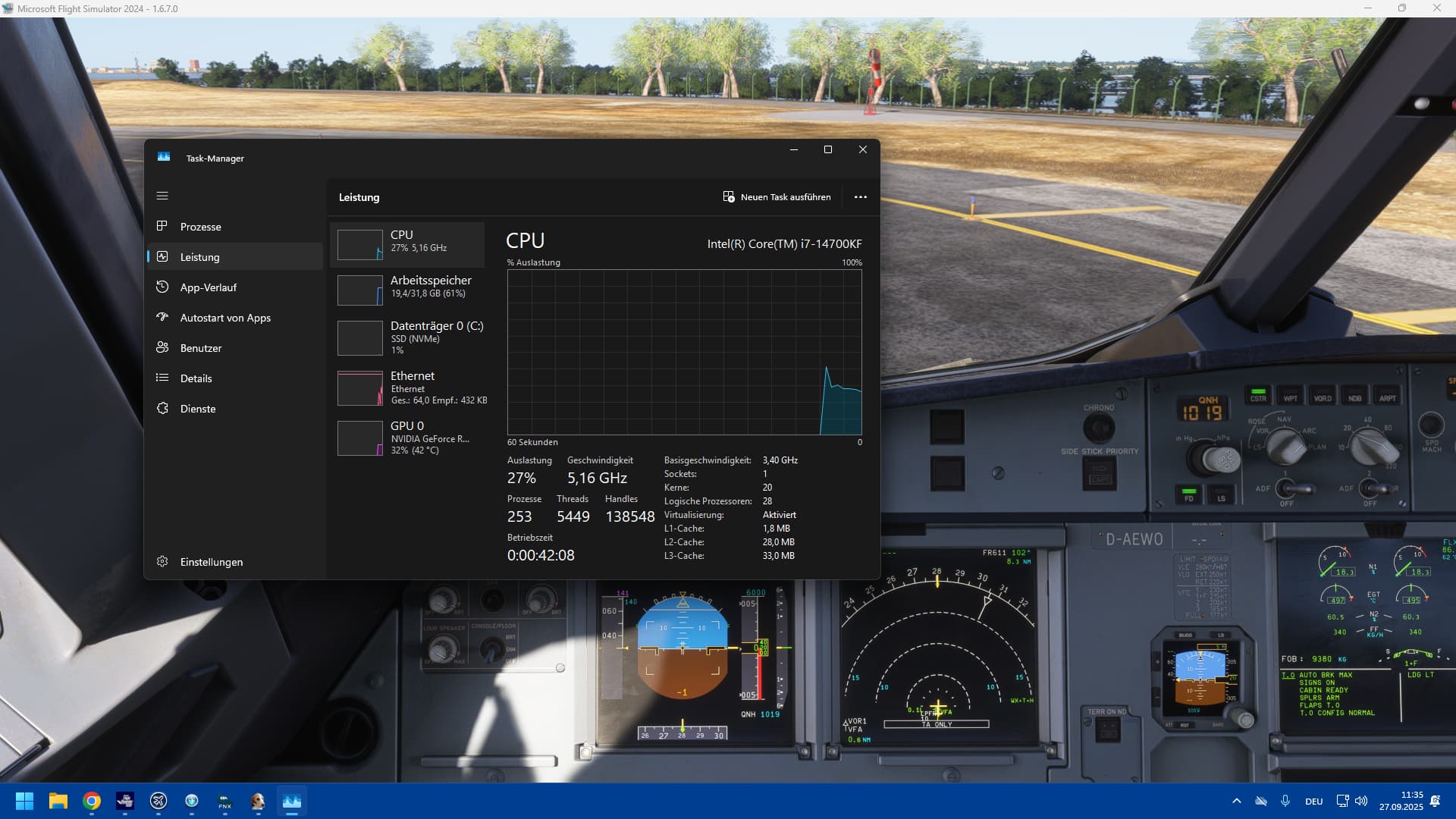Click the Prozesse sidebar icon
The width and height of the screenshot is (1456, 819).
pyautogui.click(x=162, y=226)
